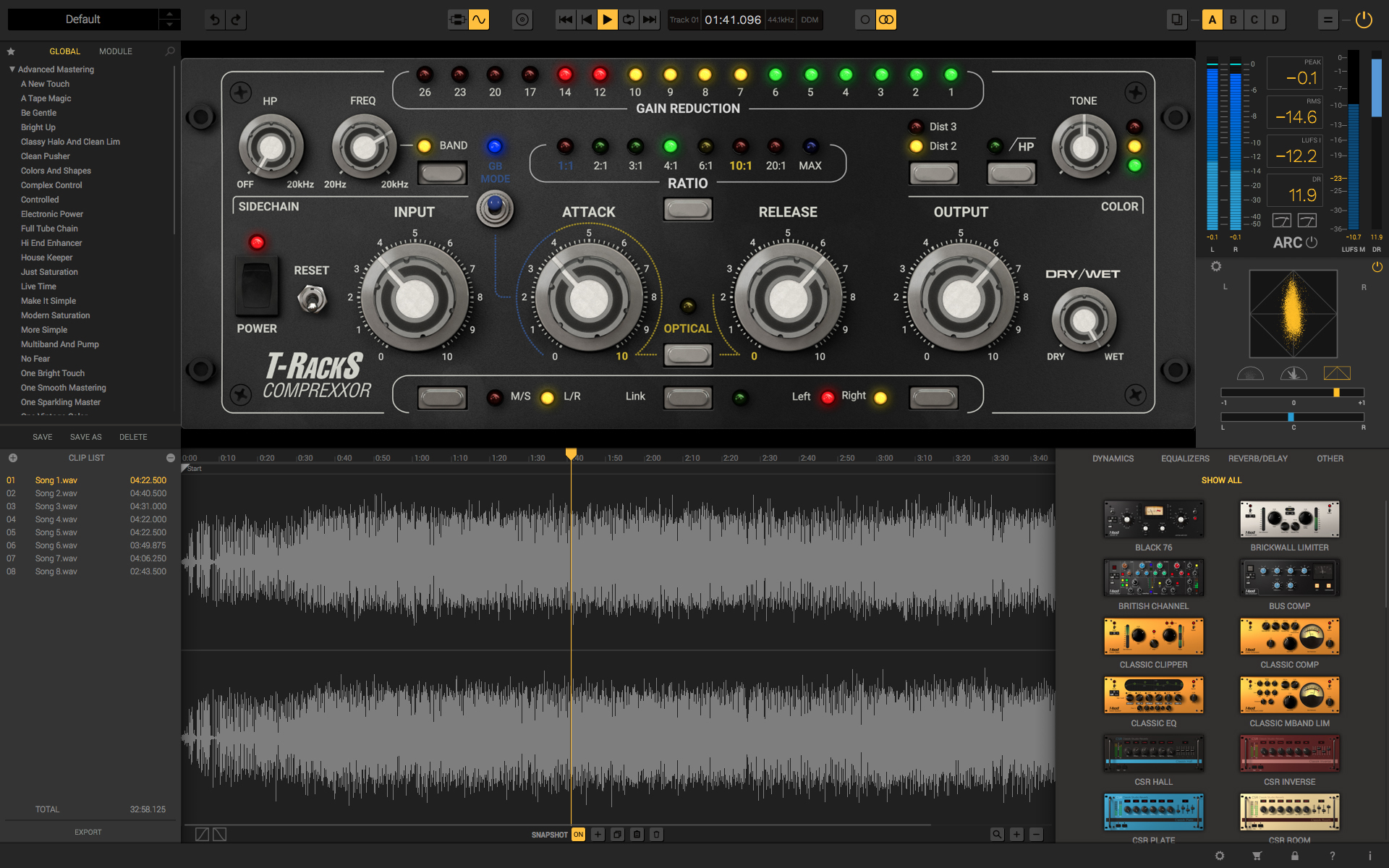Select the BLACK 76 module thumbnail

click(1153, 519)
